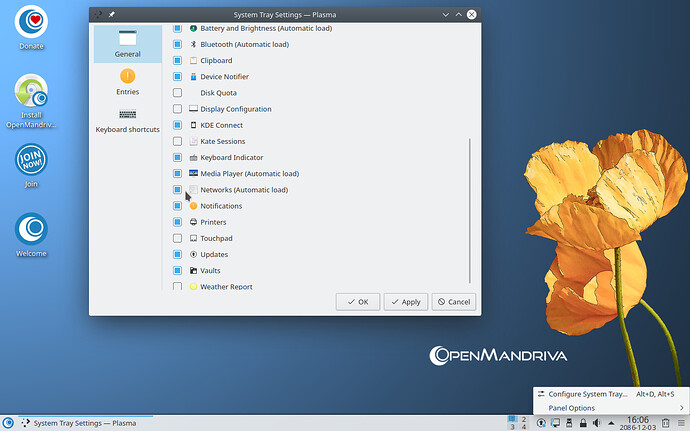The width and height of the screenshot is (690, 431).
Task: Choose Configure System Tray from context menu
Action: (611, 394)
